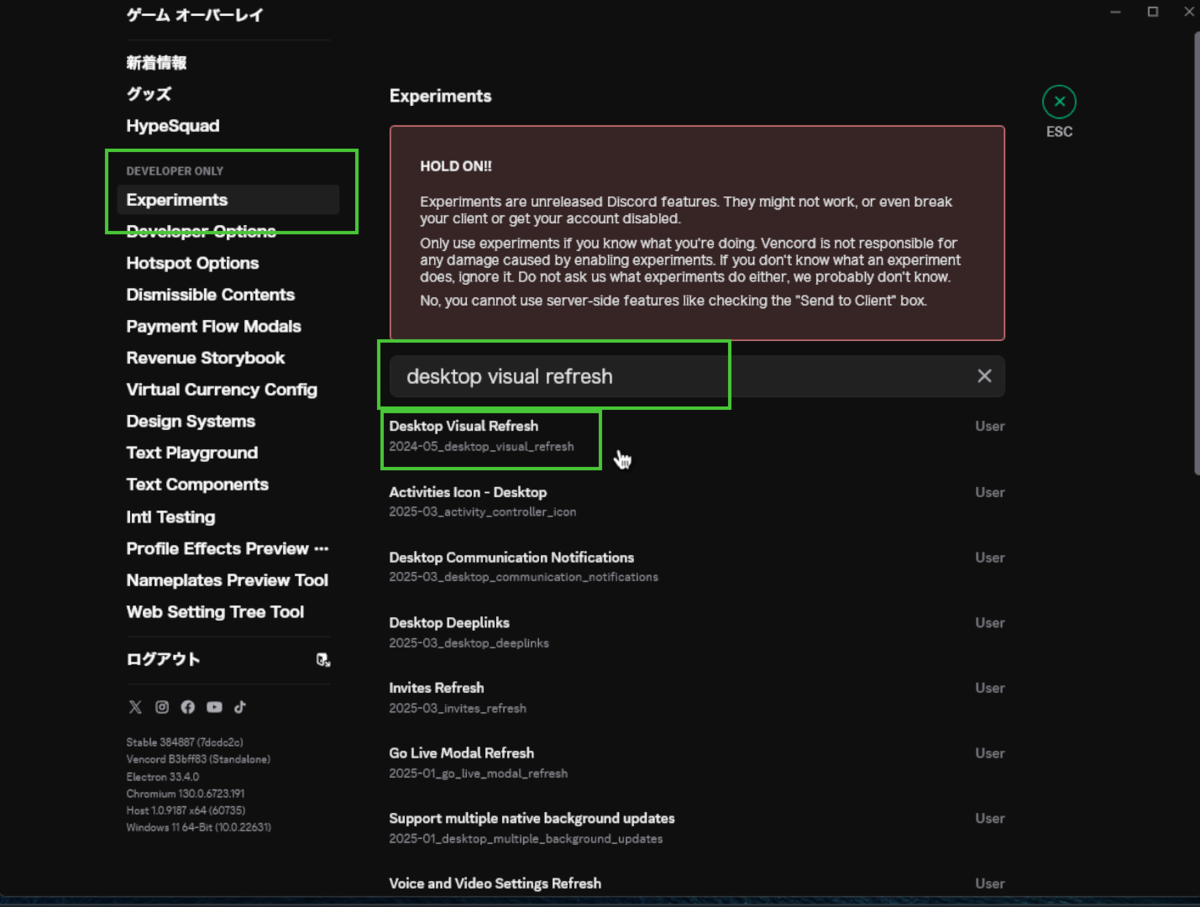Open Discord's X (Twitter) social link
This screenshot has height=907, width=1200.
(135, 707)
